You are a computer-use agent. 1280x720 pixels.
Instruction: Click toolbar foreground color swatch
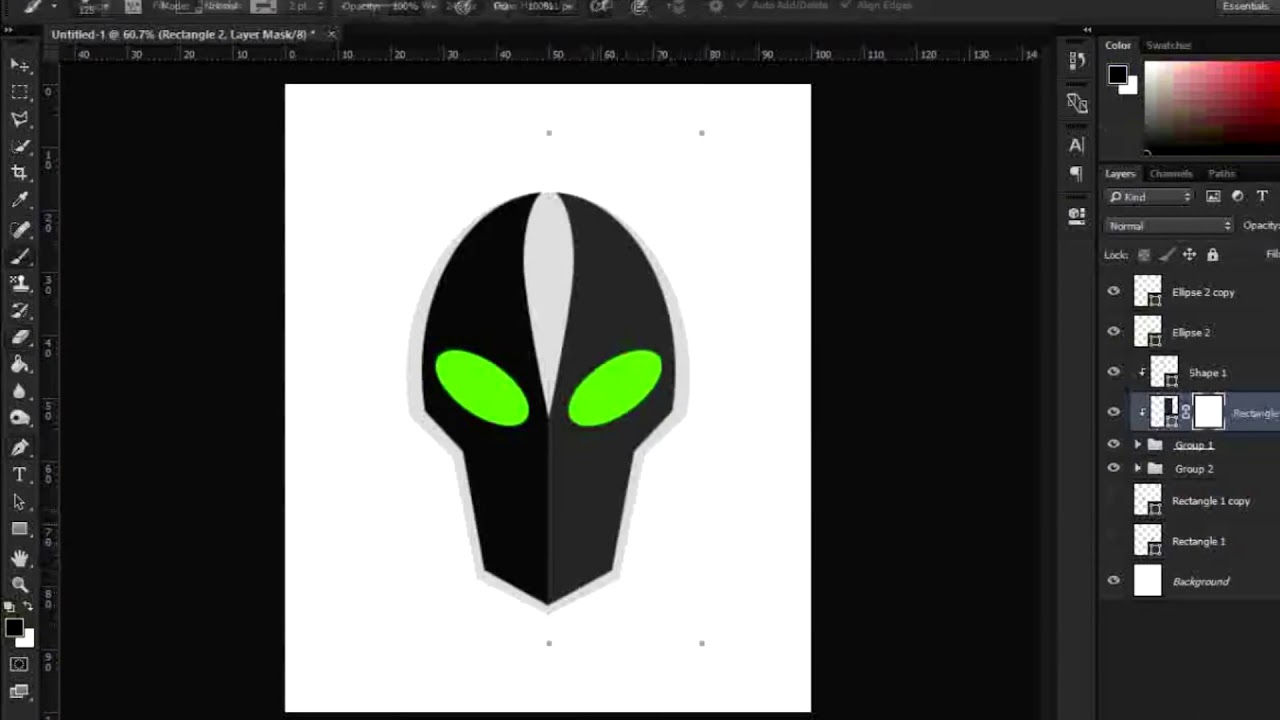coord(14,628)
